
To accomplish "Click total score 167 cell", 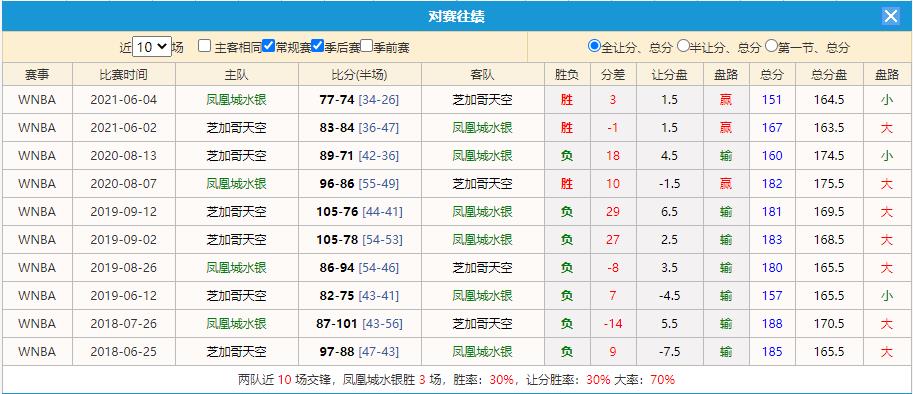I will [x=772, y=128].
